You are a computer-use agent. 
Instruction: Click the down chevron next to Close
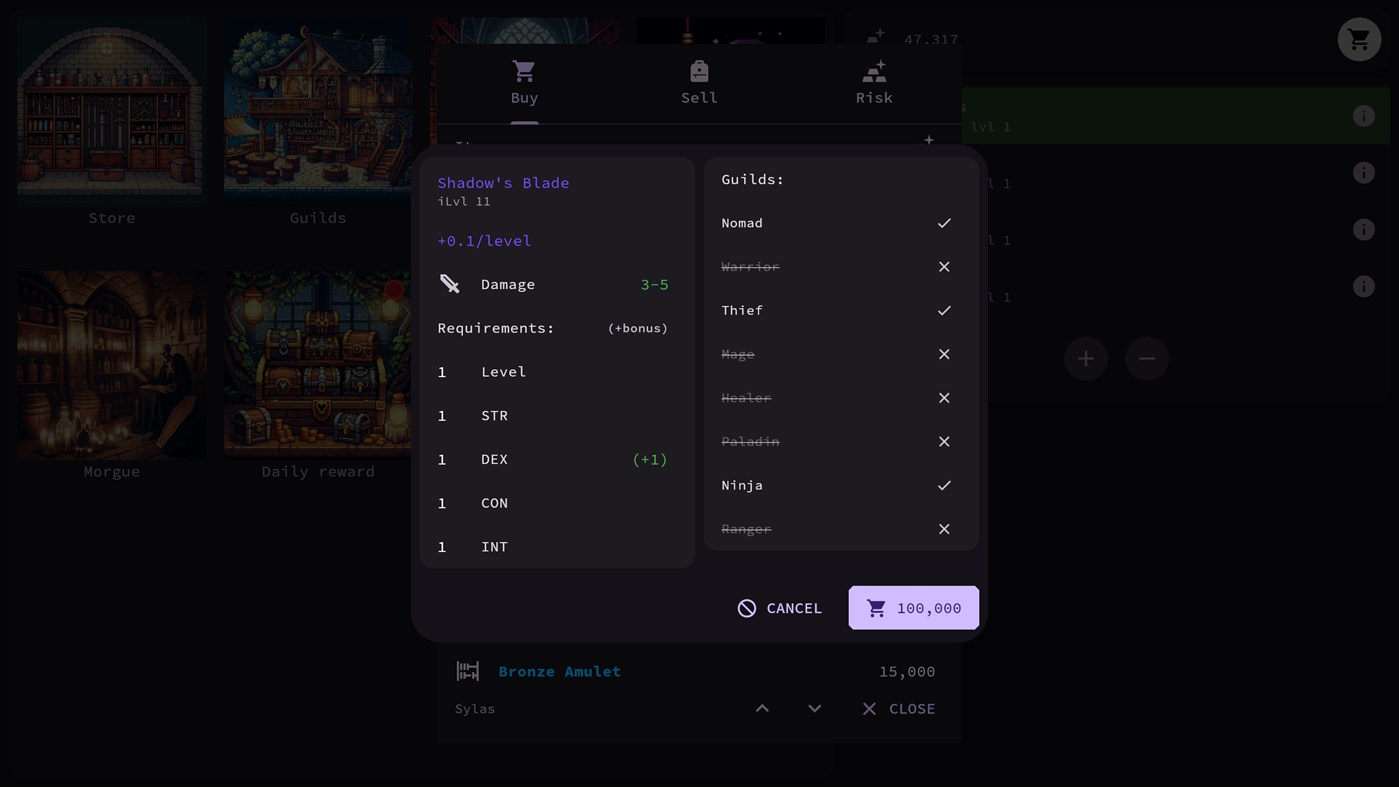pyautogui.click(x=814, y=708)
